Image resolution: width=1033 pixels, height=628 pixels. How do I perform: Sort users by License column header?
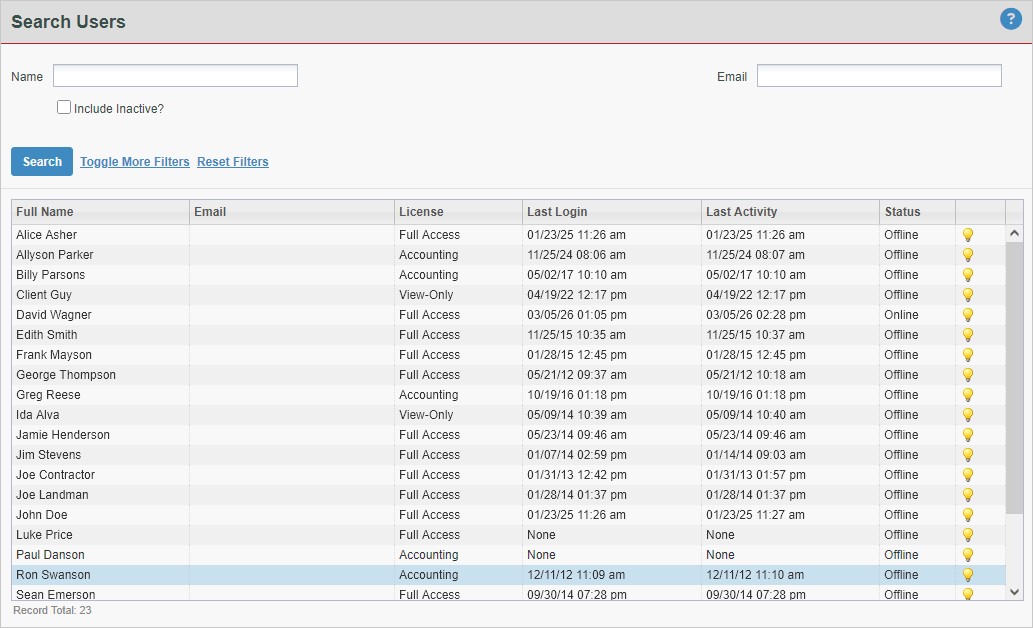(x=421, y=212)
